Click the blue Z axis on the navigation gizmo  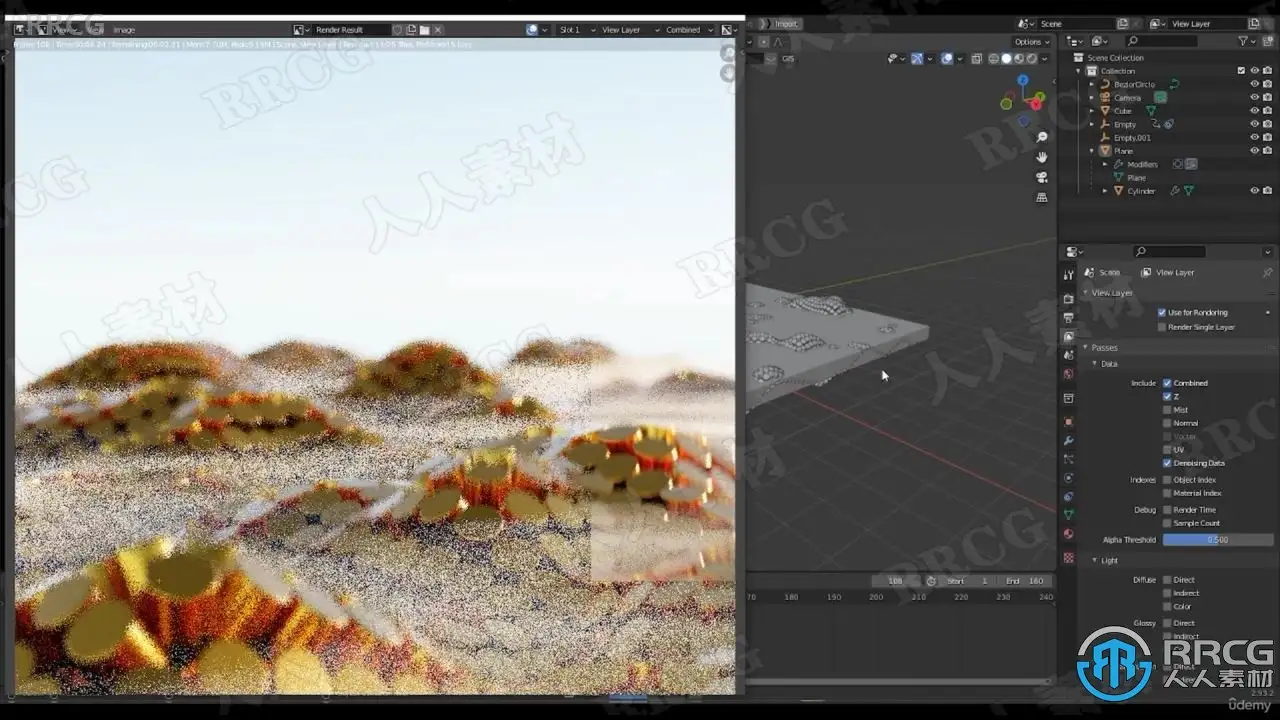1023,80
